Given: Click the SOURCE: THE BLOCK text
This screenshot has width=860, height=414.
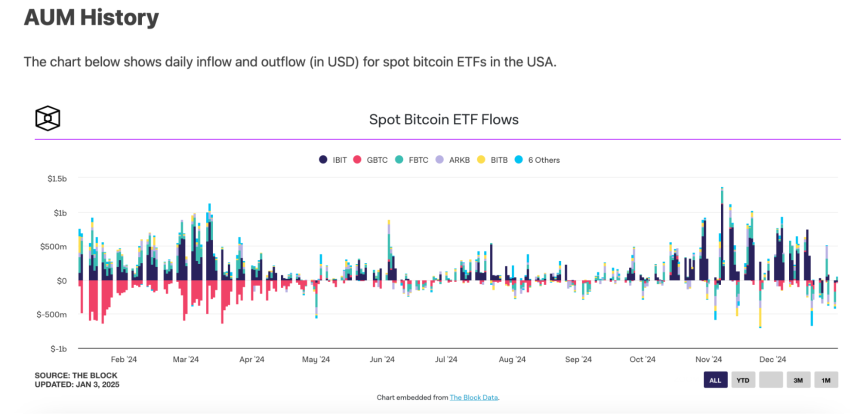Looking at the screenshot, I should coord(76,375).
